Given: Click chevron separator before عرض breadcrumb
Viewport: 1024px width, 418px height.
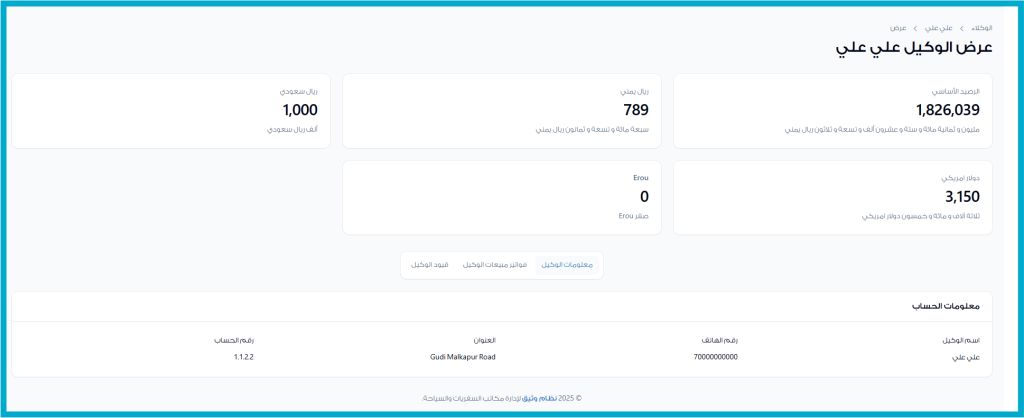Looking at the screenshot, I should [915, 28].
